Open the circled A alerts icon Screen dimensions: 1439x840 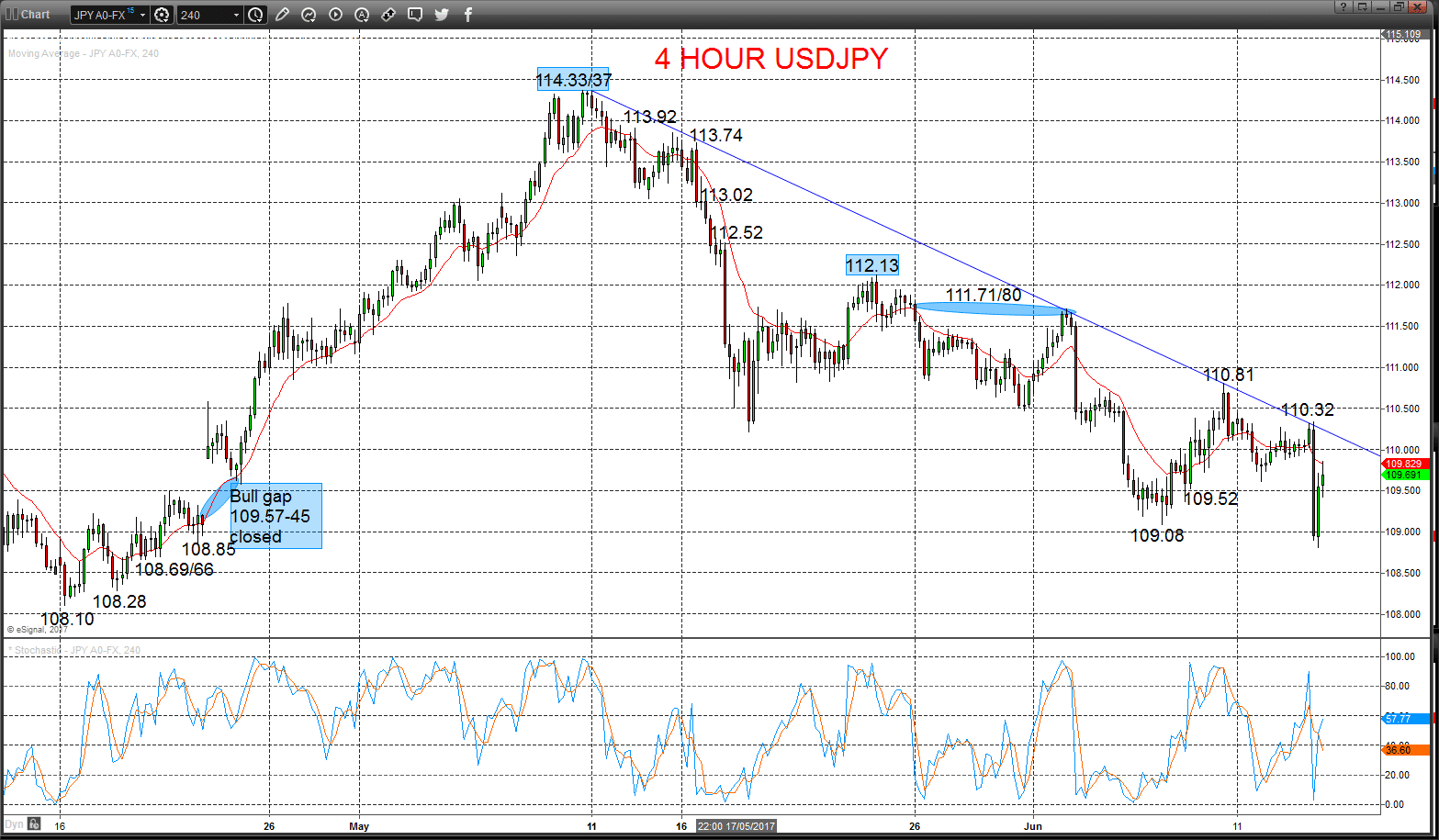362,15
